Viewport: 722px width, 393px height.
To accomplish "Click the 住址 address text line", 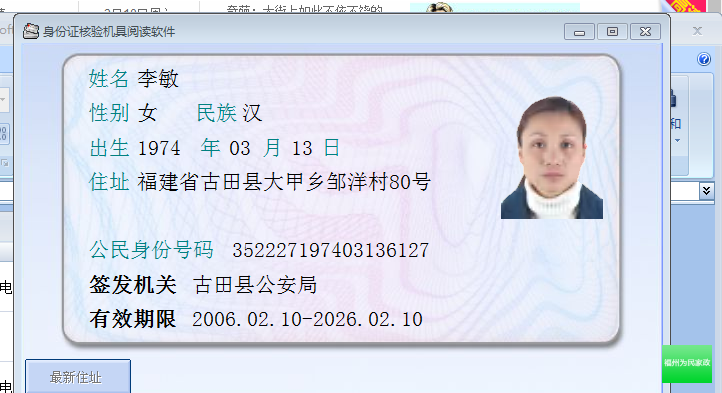I will (x=284, y=182).
